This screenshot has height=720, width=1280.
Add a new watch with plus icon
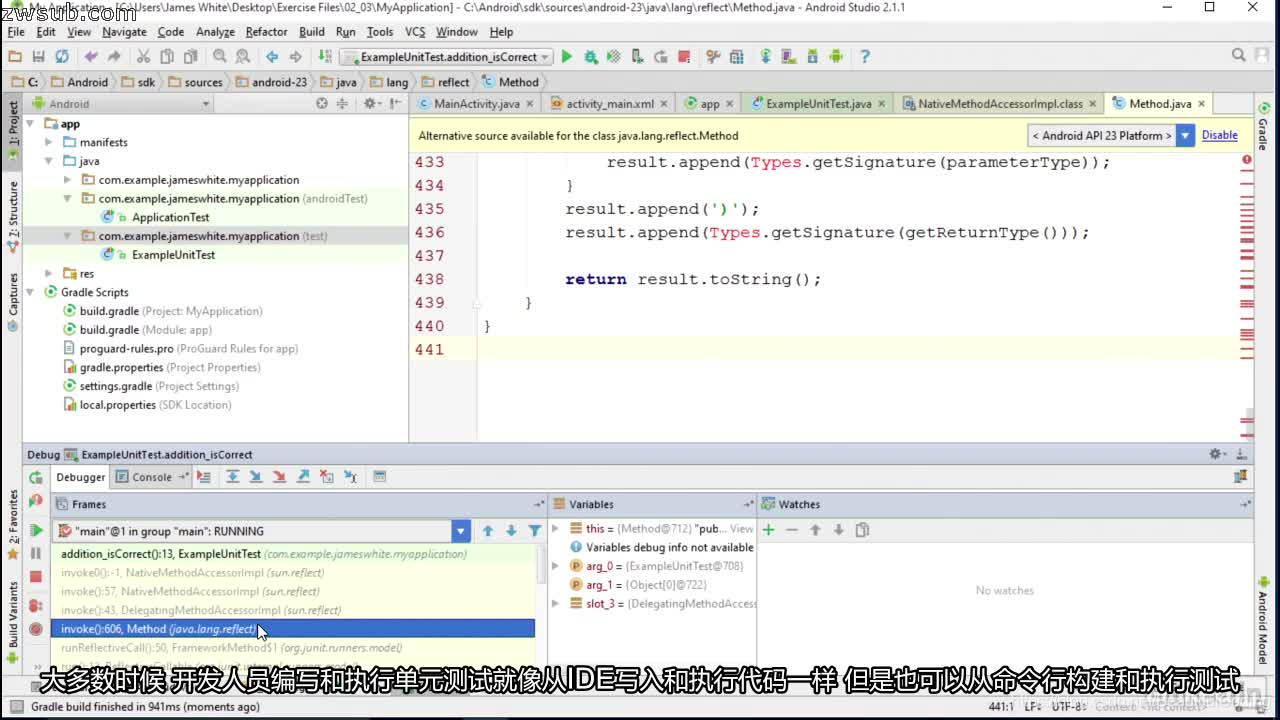click(x=769, y=530)
